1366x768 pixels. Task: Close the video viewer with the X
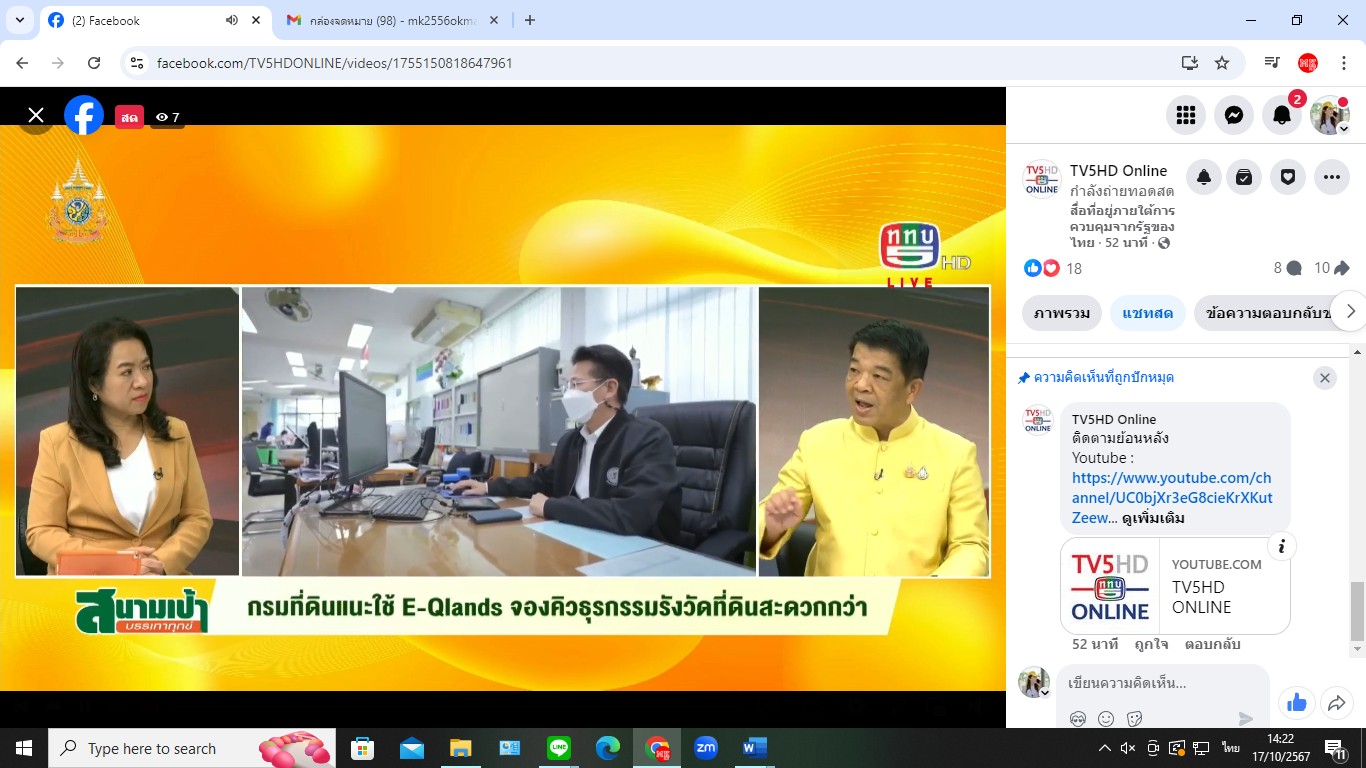[36, 116]
